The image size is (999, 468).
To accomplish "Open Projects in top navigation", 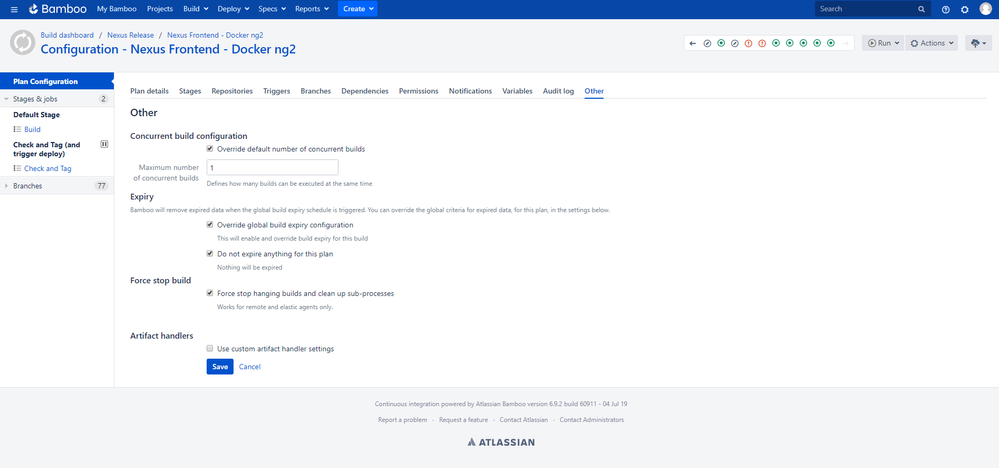I will pyautogui.click(x=159, y=9).
